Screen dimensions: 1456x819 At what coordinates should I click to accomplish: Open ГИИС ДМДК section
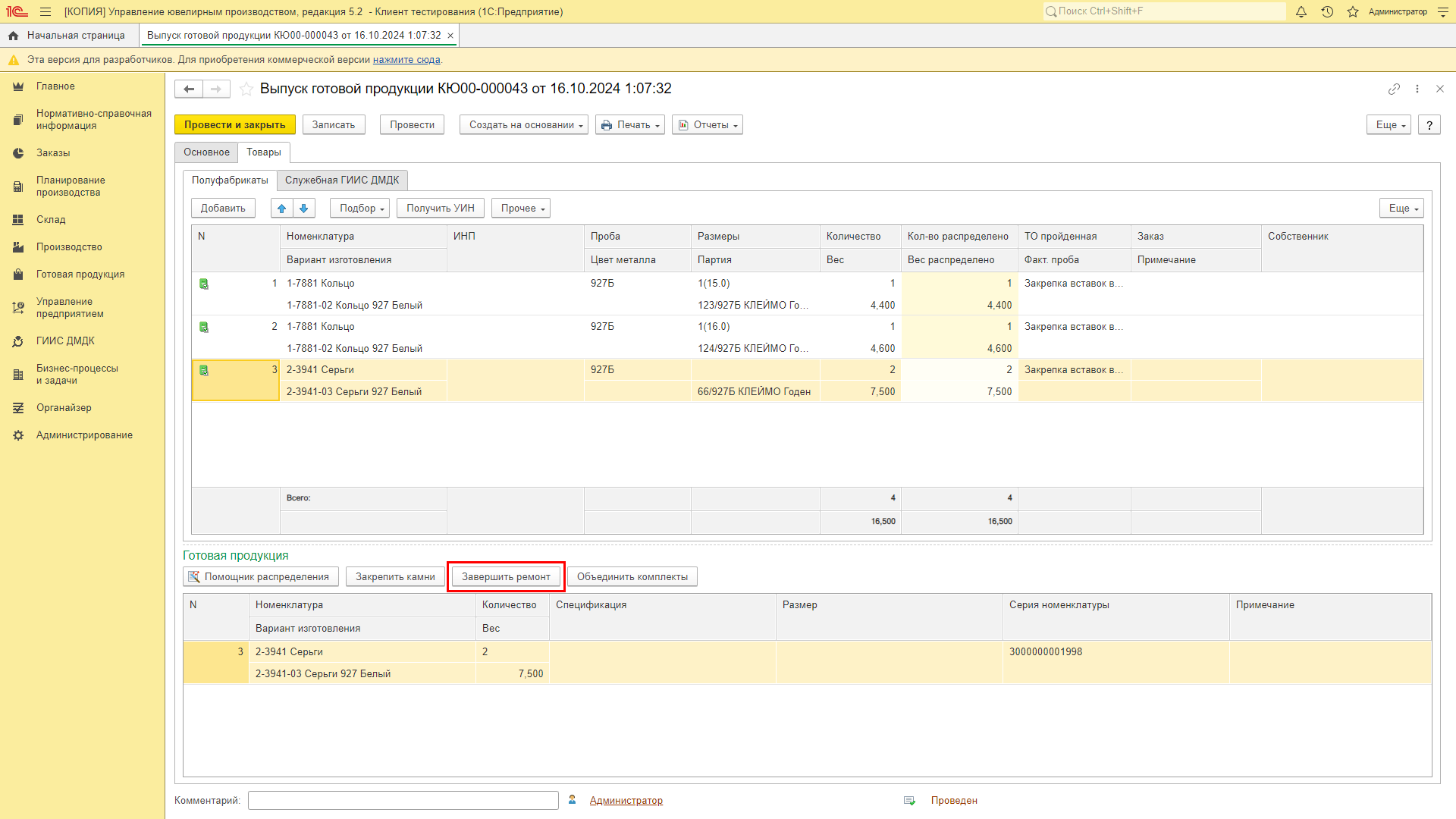(x=65, y=341)
